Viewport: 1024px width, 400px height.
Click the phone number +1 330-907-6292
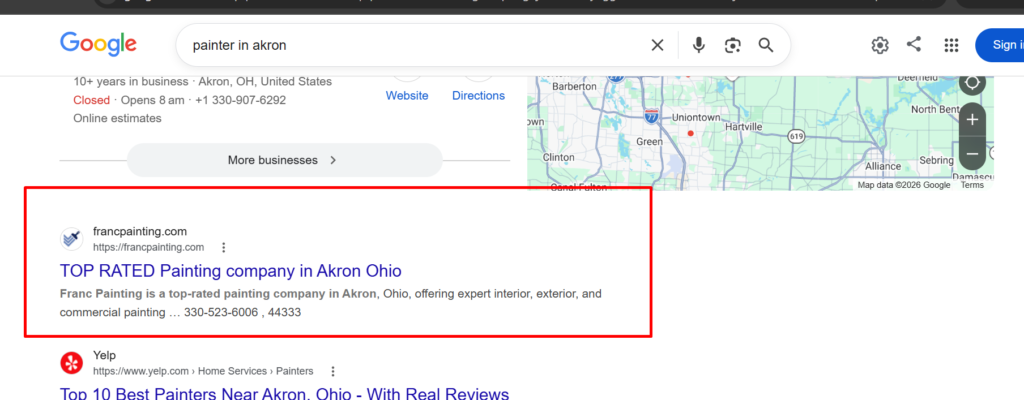[238, 100]
